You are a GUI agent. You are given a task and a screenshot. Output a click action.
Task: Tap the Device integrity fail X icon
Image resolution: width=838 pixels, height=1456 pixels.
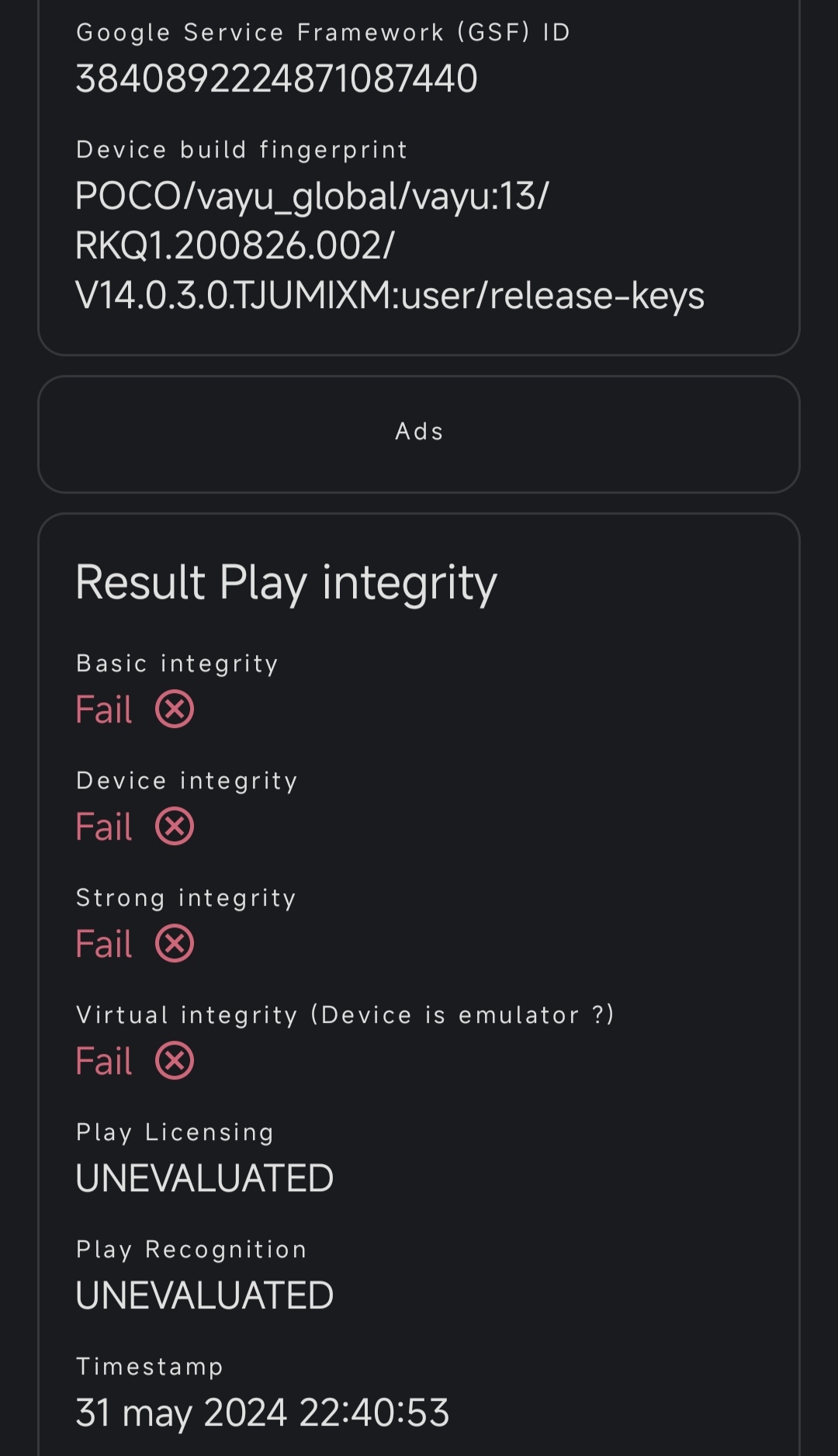click(x=175, y=827)
